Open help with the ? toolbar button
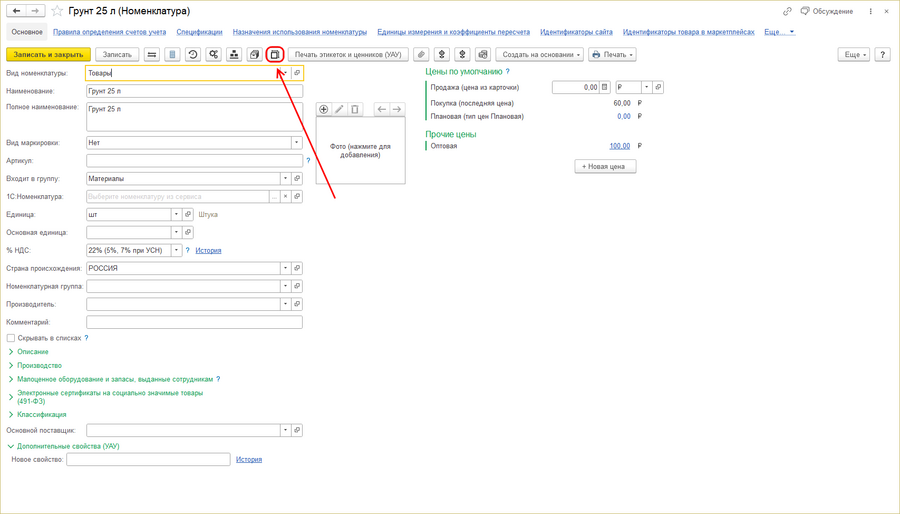The height and width of the screenshot is (514, 900). pyautogui.click(x=883, y=54)
